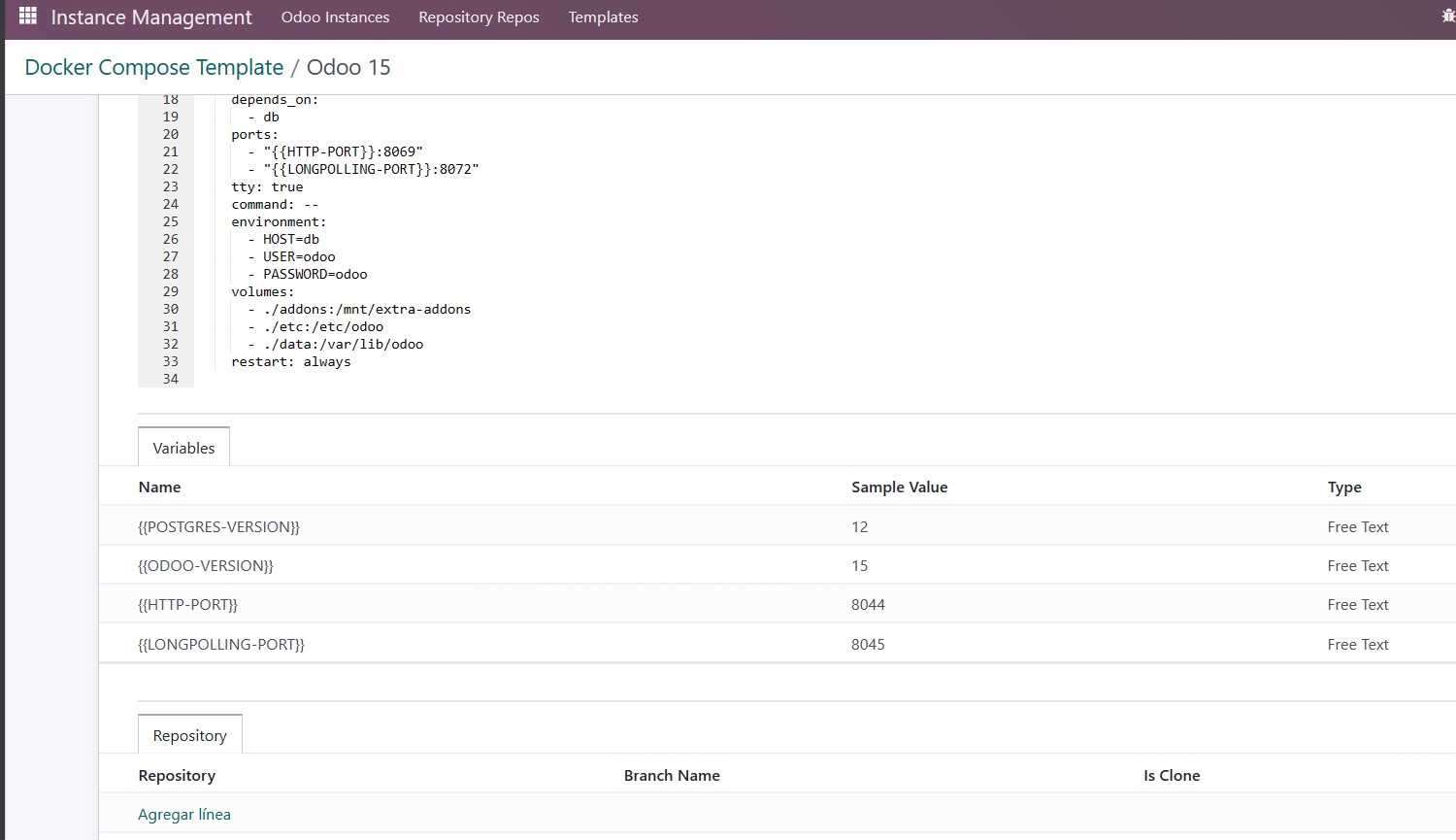This screenshot has width=1456, height=840.
Task: Click Free Text type in HTTP-PORT row
Action: pyautogui.click(x=1358, y=604)
